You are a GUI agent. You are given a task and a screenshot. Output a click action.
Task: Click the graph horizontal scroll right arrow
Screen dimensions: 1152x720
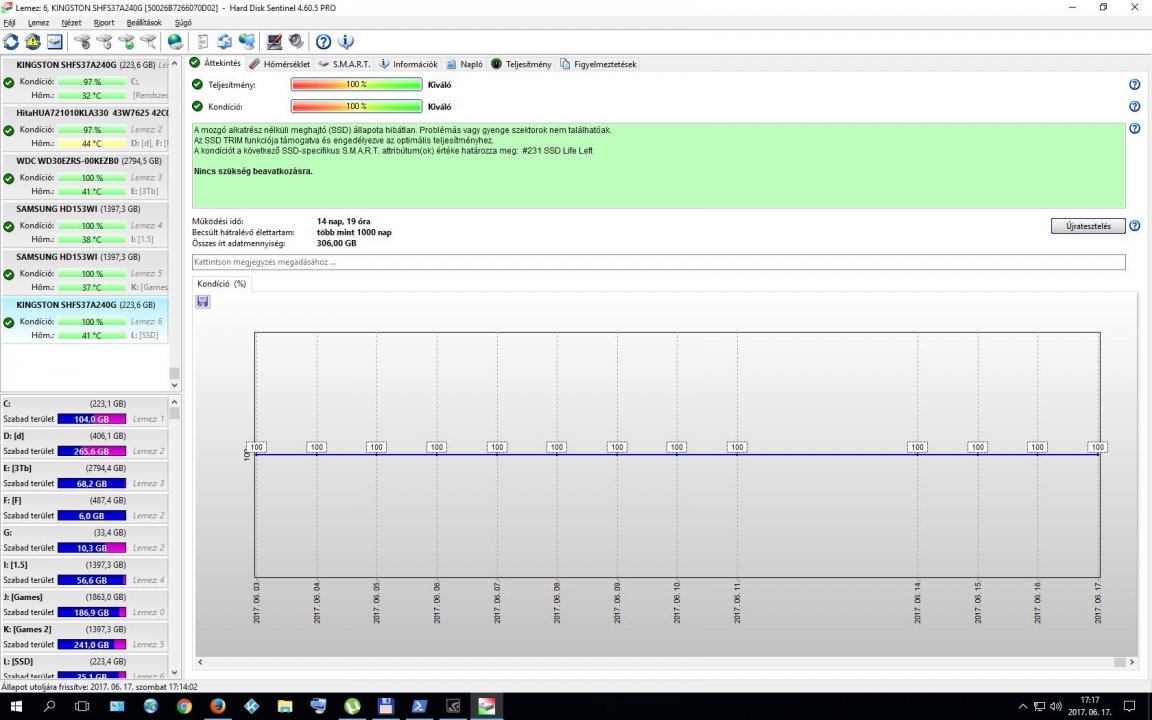click(1131, 662)
